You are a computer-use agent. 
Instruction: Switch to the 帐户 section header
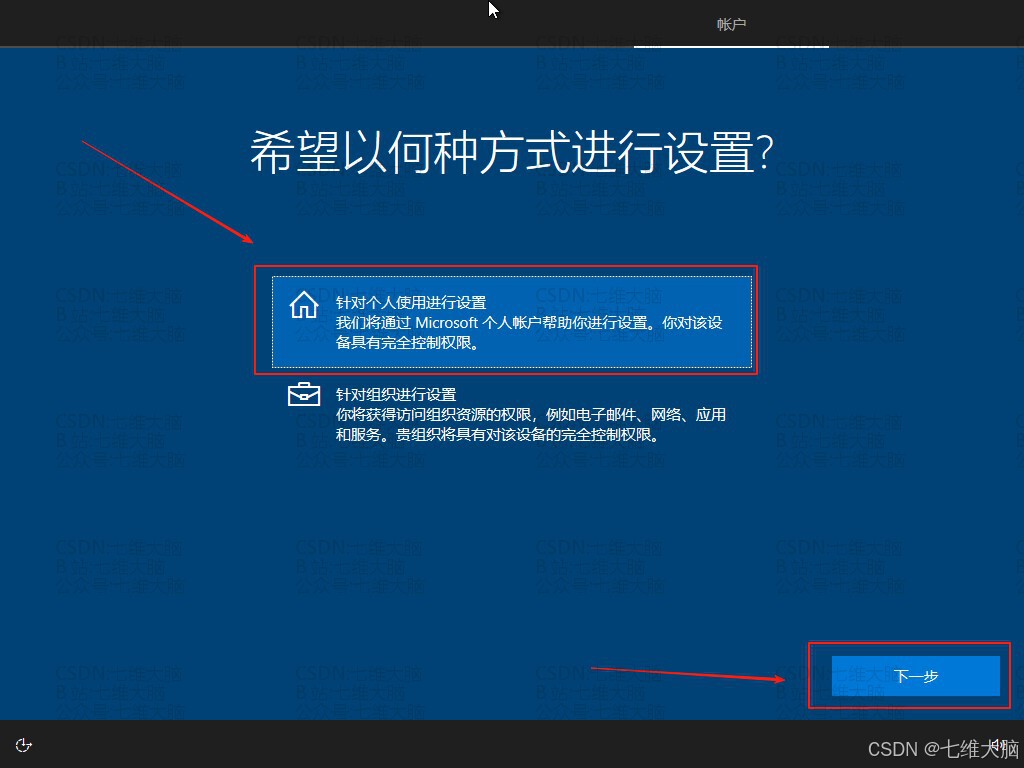coord(731,25)
